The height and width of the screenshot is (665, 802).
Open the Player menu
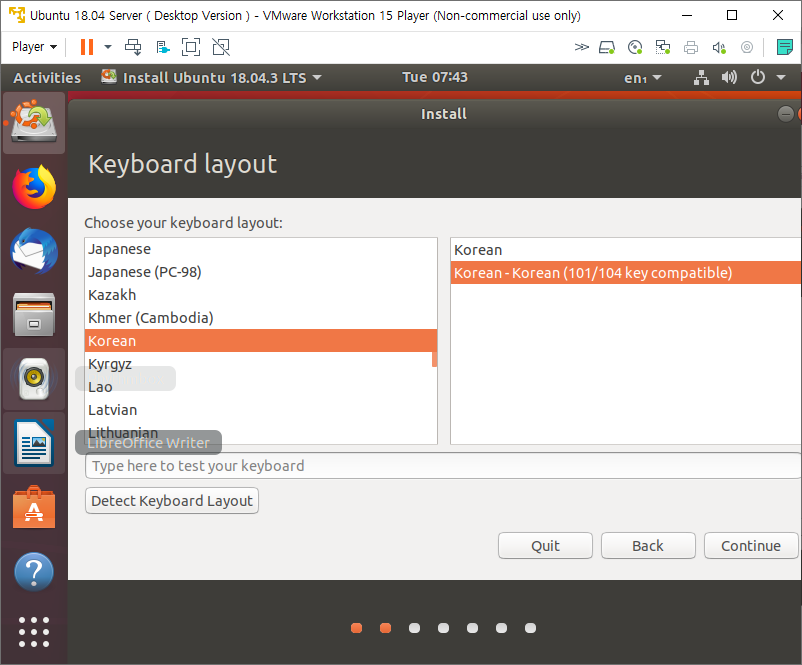[x=34, y=47]
